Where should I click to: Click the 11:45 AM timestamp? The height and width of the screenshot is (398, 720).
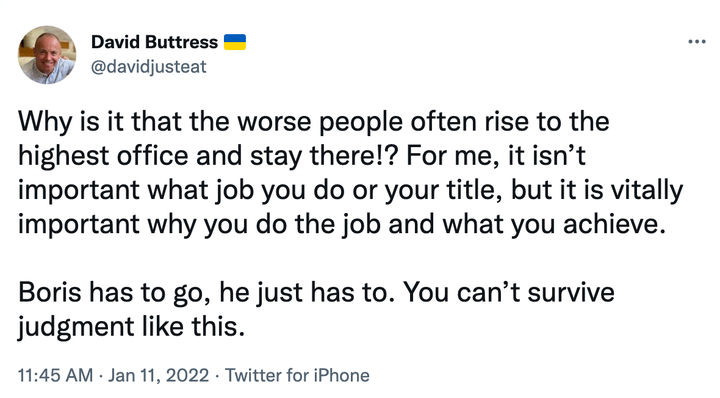coord(55,376)
